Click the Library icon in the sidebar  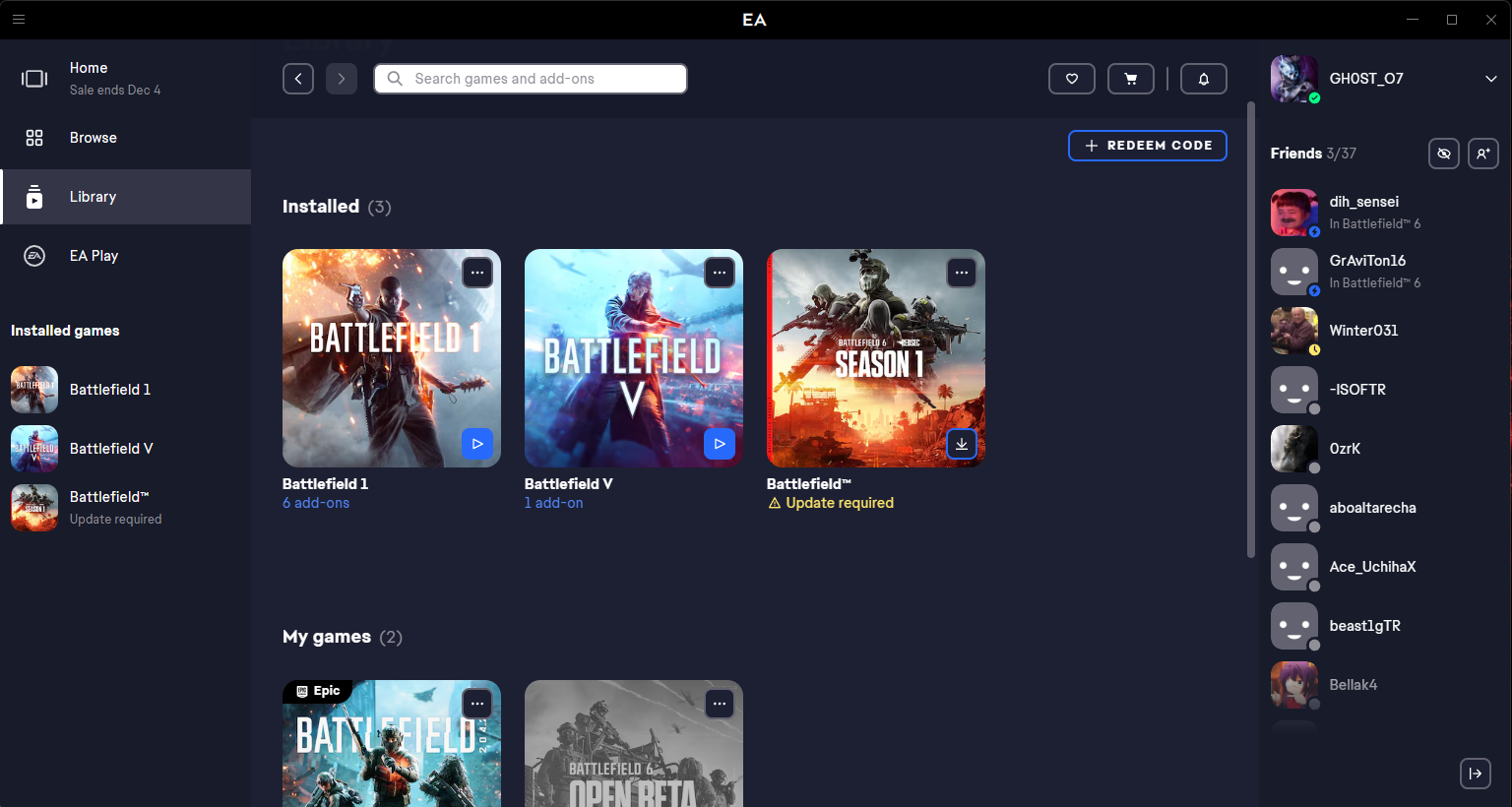34,197
